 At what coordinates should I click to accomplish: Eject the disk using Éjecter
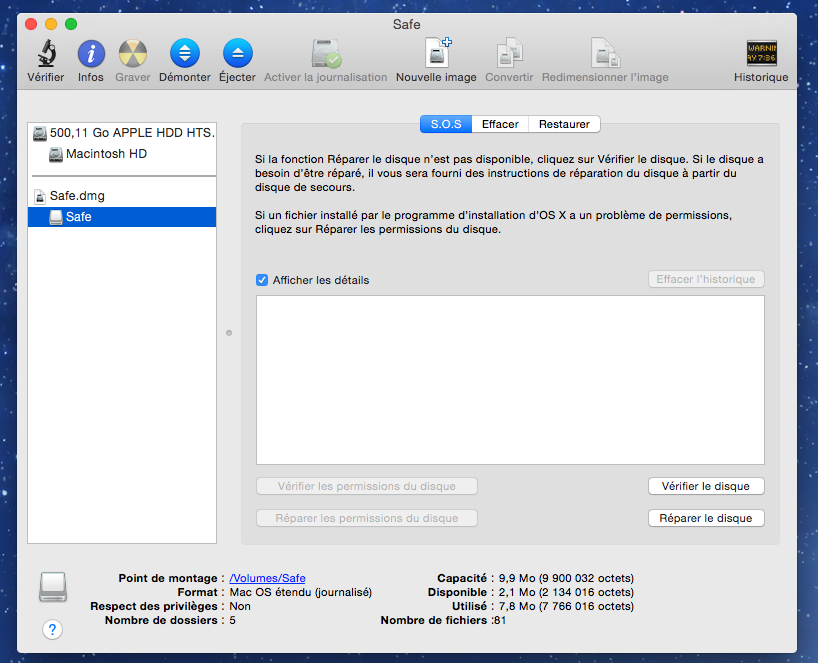pos(238,53)
